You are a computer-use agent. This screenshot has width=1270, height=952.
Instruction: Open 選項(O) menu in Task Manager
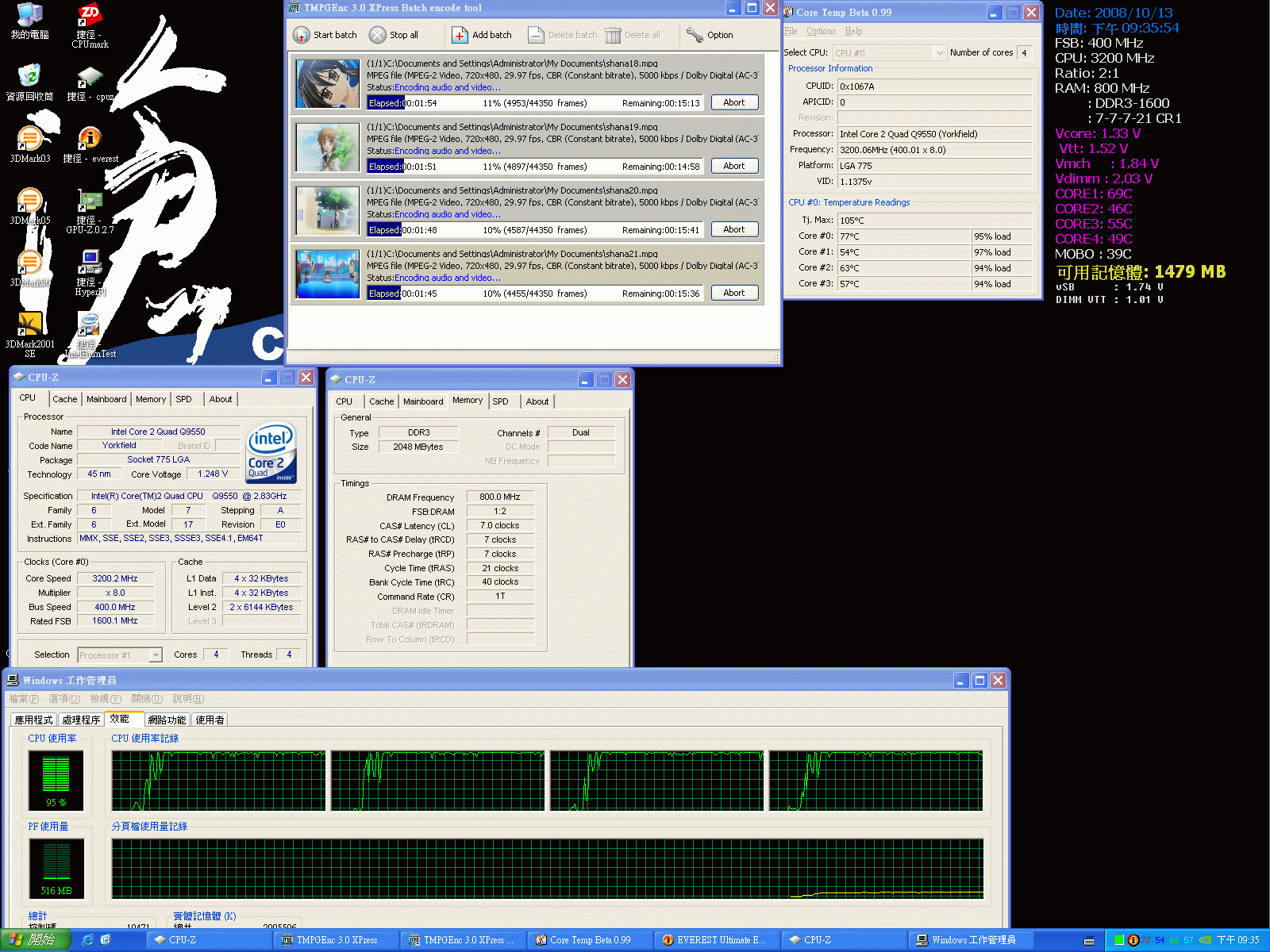[64, 699]
